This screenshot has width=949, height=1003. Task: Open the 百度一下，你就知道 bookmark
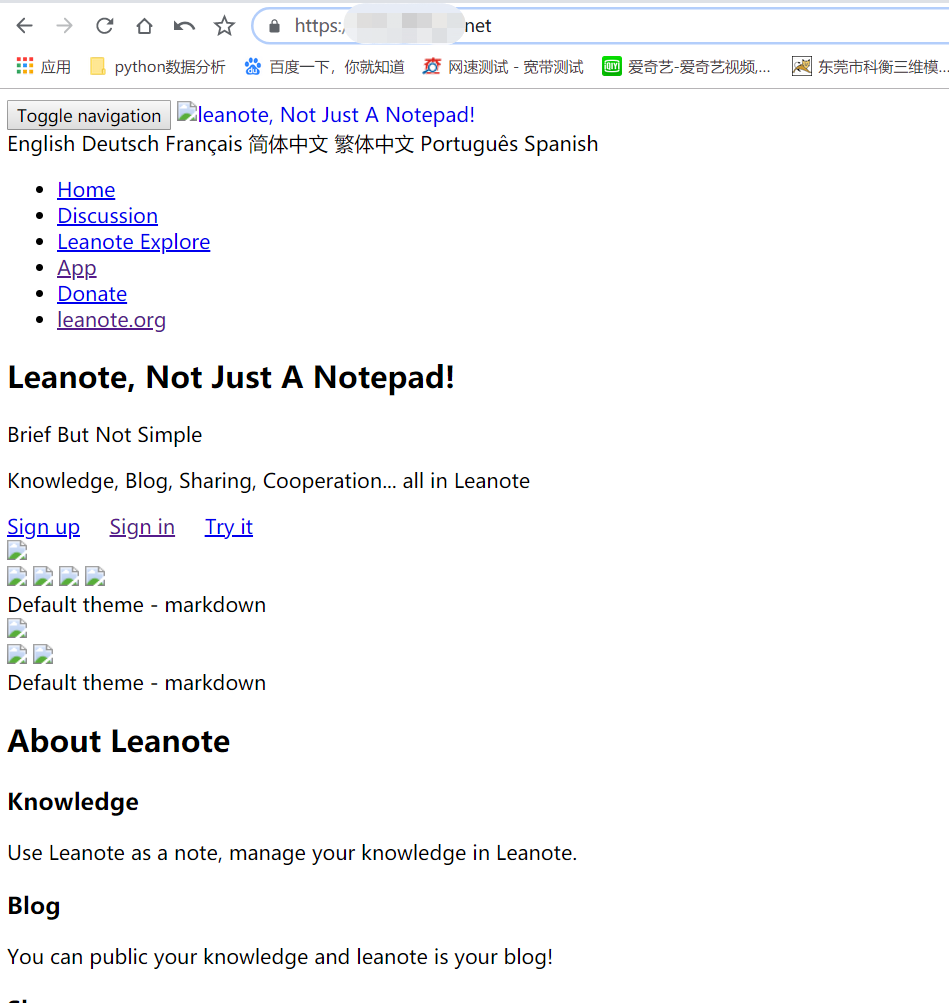tap(324, 67)
